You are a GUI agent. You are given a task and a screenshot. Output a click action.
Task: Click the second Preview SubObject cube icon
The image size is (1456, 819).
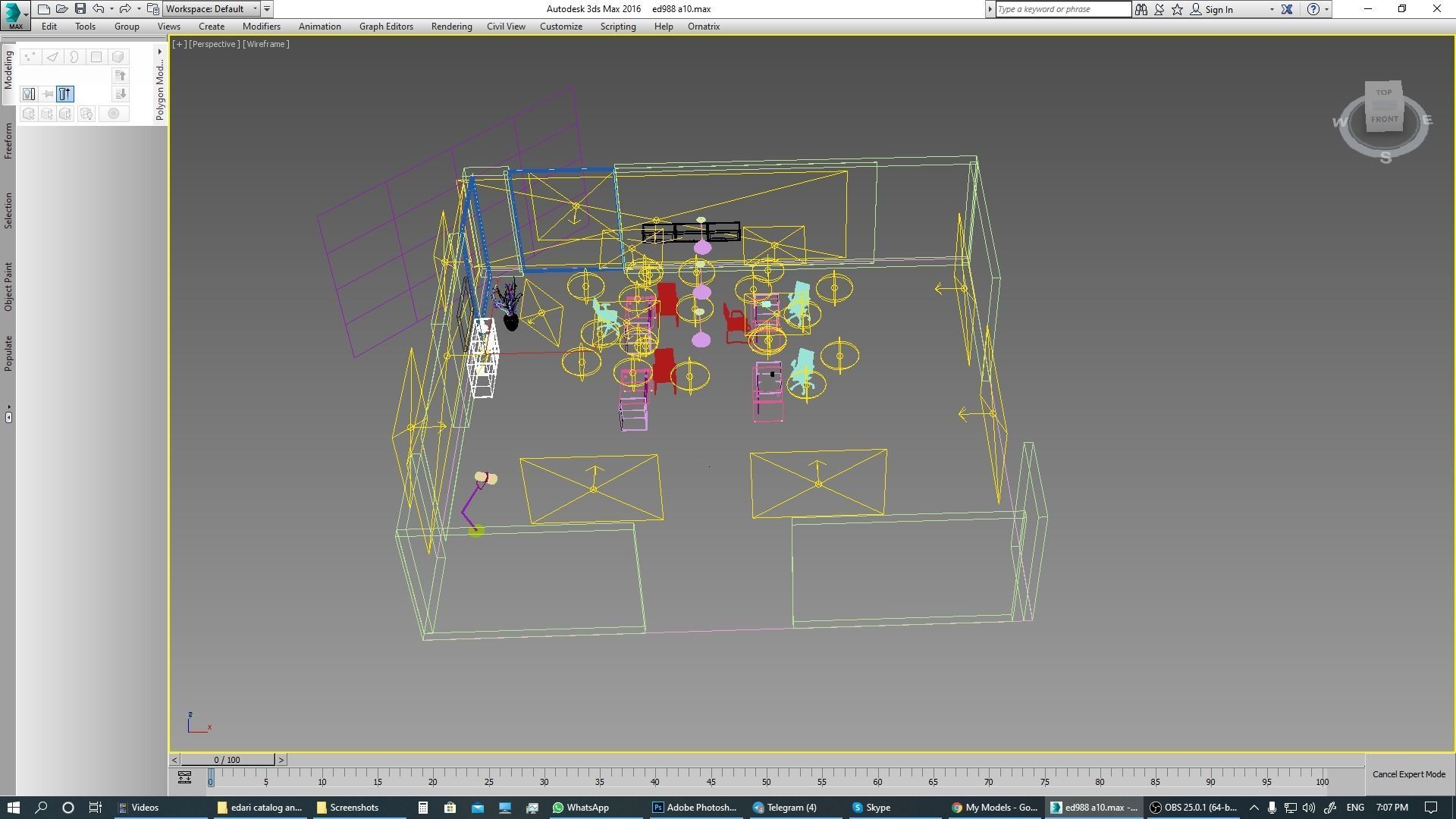tap(47, 114)
